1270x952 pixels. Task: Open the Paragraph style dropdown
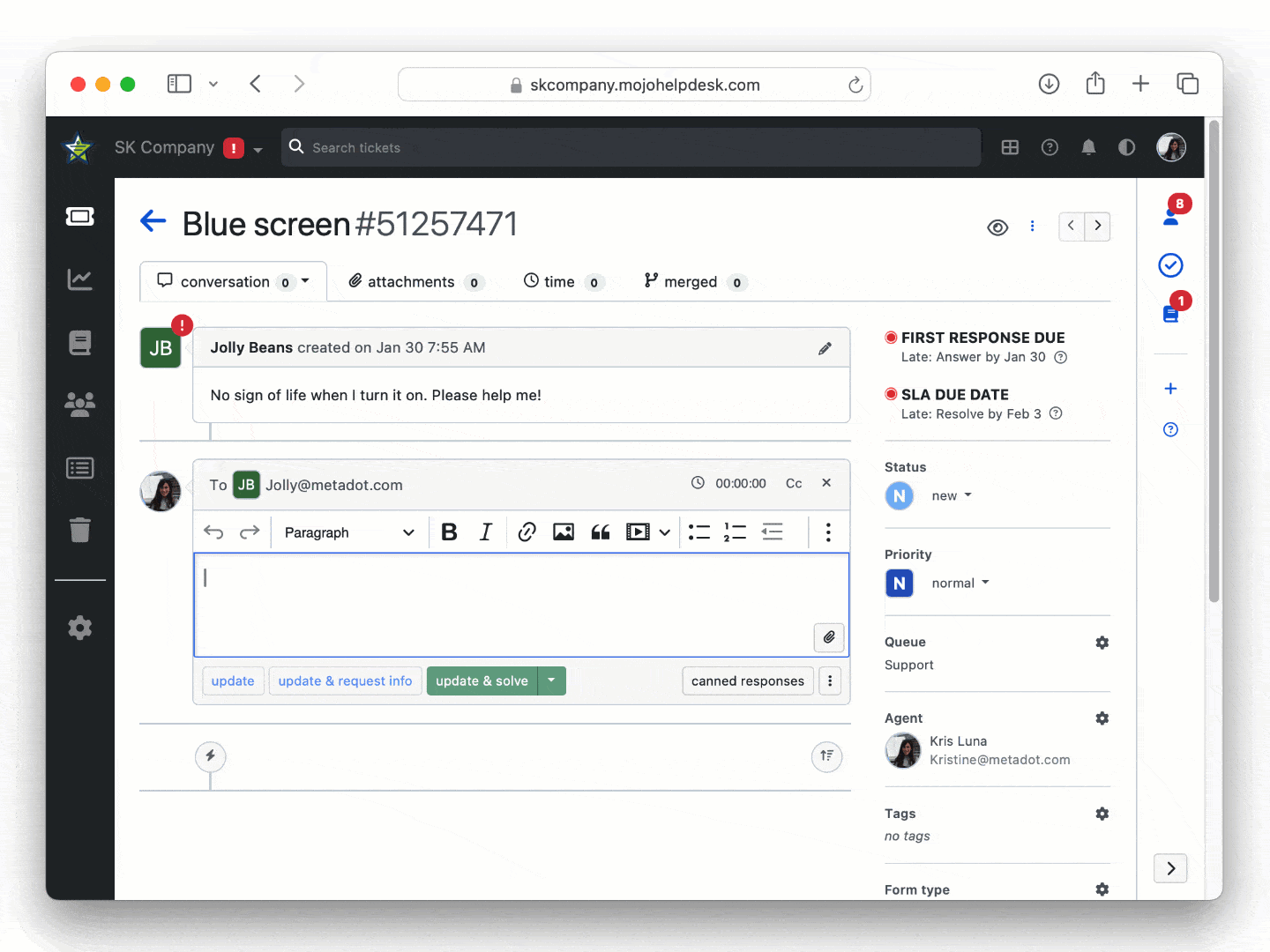click(348, 532)
